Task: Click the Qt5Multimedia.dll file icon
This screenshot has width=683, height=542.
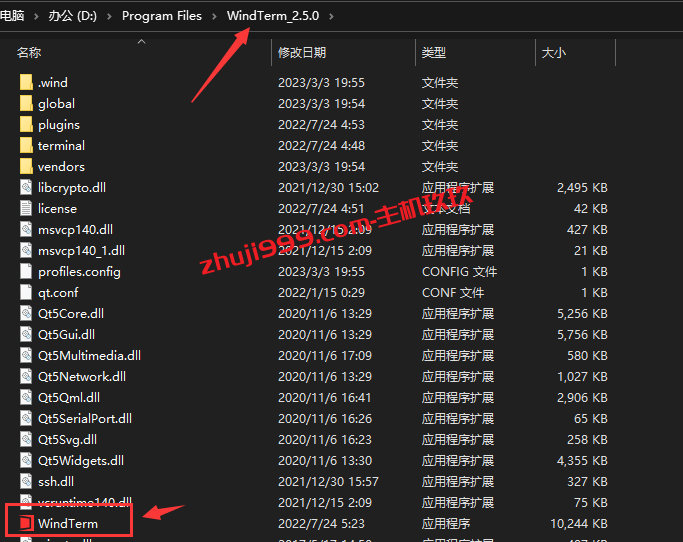Action: [26, 356]
